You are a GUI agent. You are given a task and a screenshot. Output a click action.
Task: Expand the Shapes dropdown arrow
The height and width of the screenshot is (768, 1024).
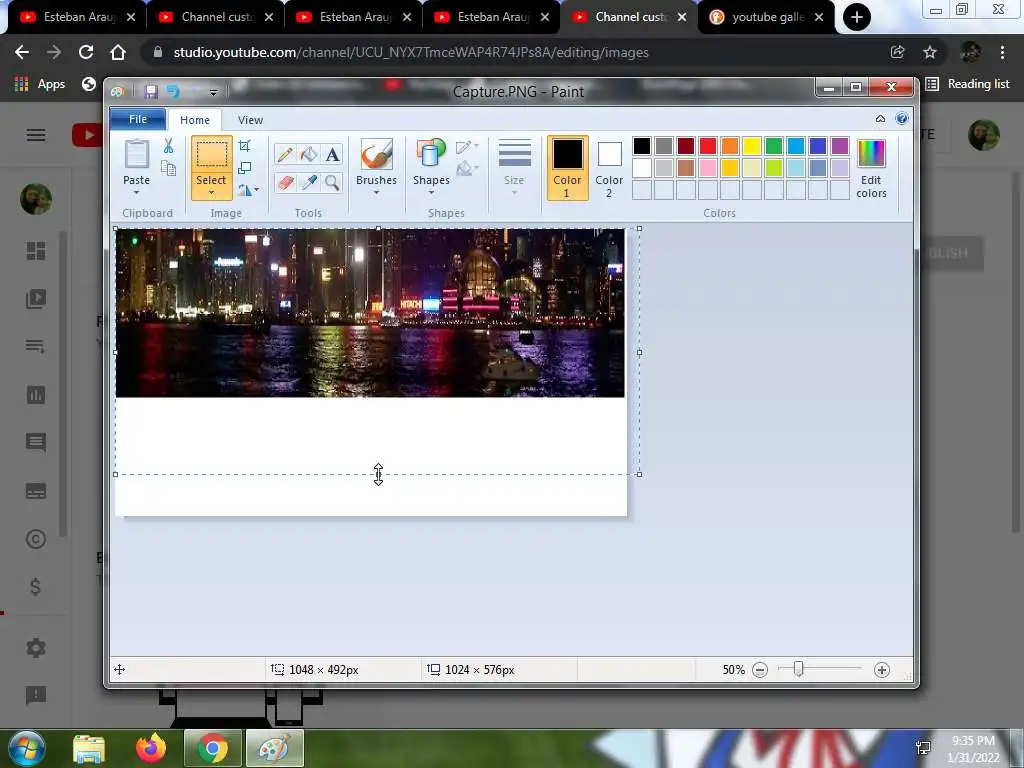431,193
